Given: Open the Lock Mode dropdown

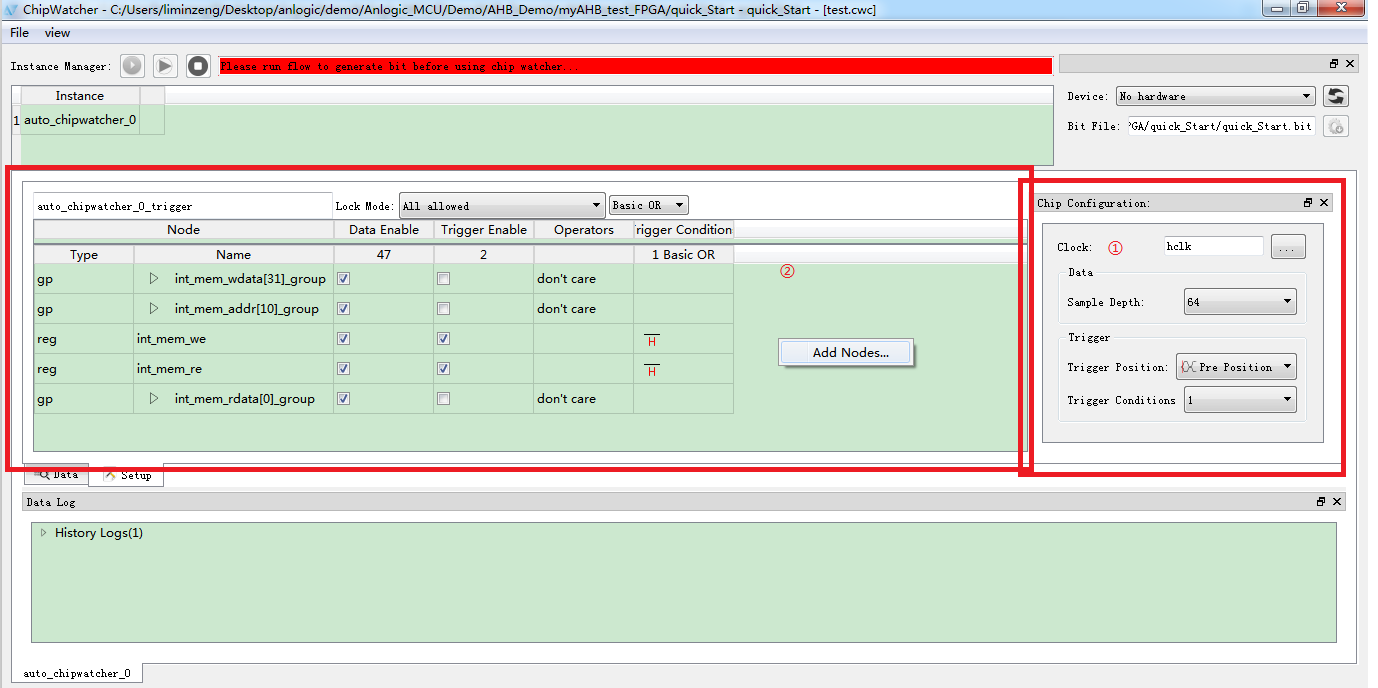Looking at the screenshot, I should 501,206.
